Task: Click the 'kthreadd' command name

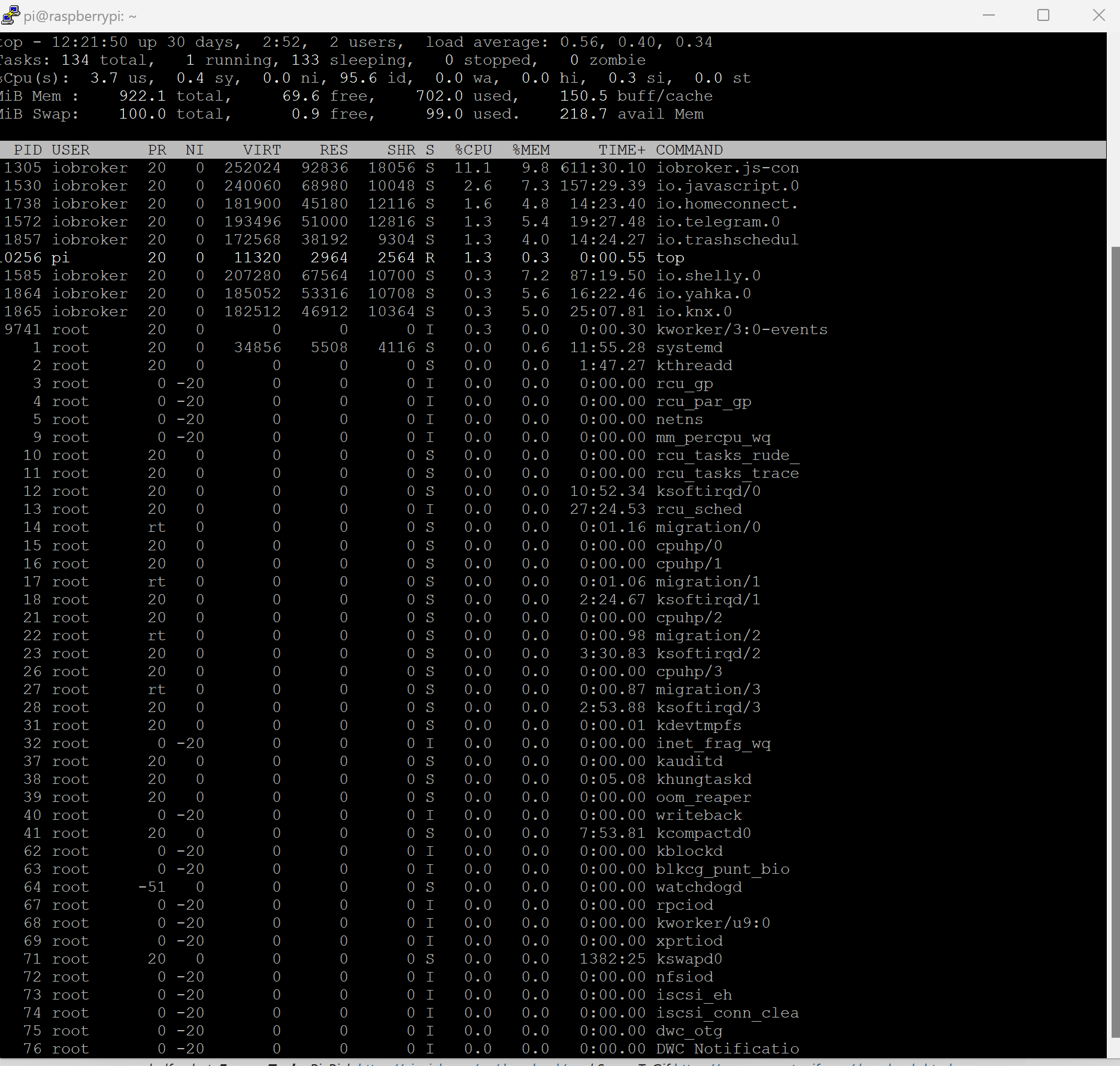Action: coord(694,365)
